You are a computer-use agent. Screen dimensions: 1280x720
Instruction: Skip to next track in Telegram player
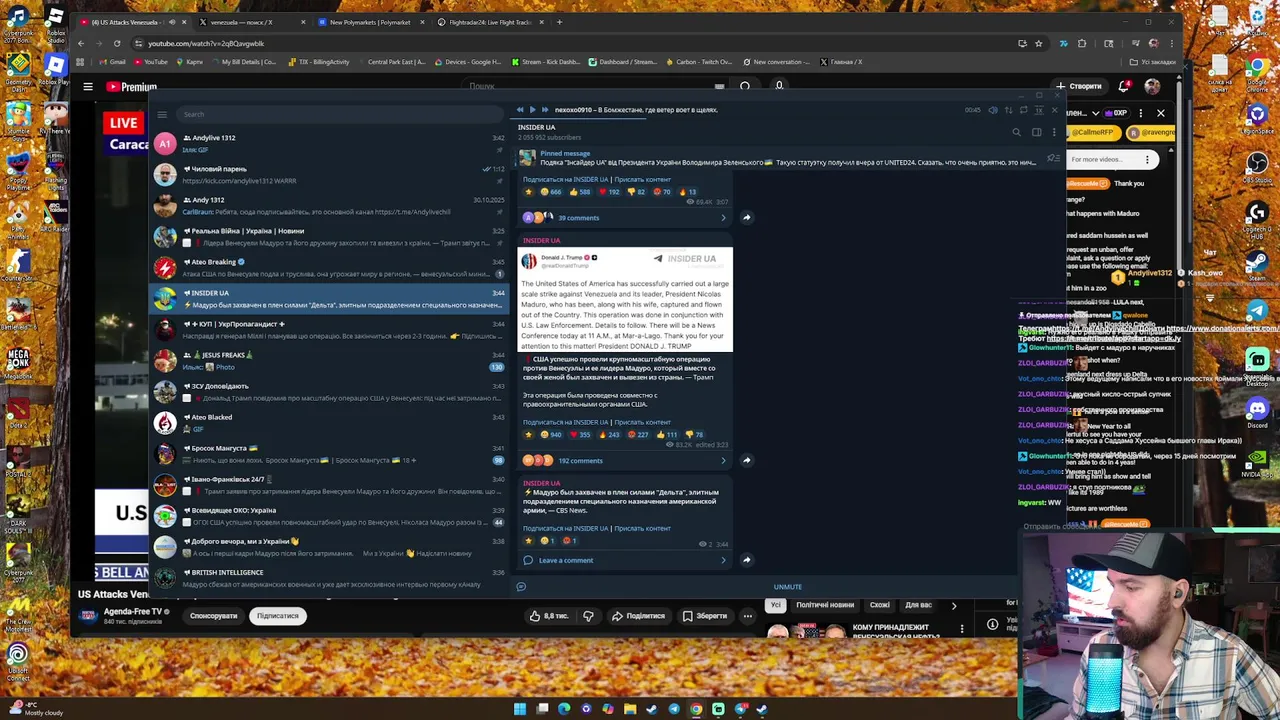[545, 110]
